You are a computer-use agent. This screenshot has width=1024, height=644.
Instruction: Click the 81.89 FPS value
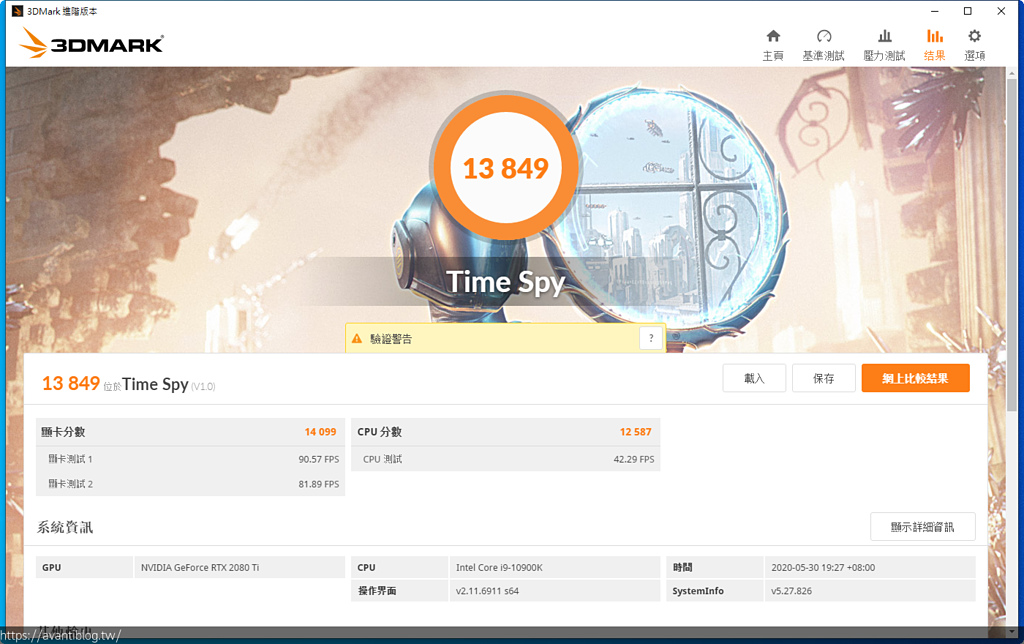(319, 484)
